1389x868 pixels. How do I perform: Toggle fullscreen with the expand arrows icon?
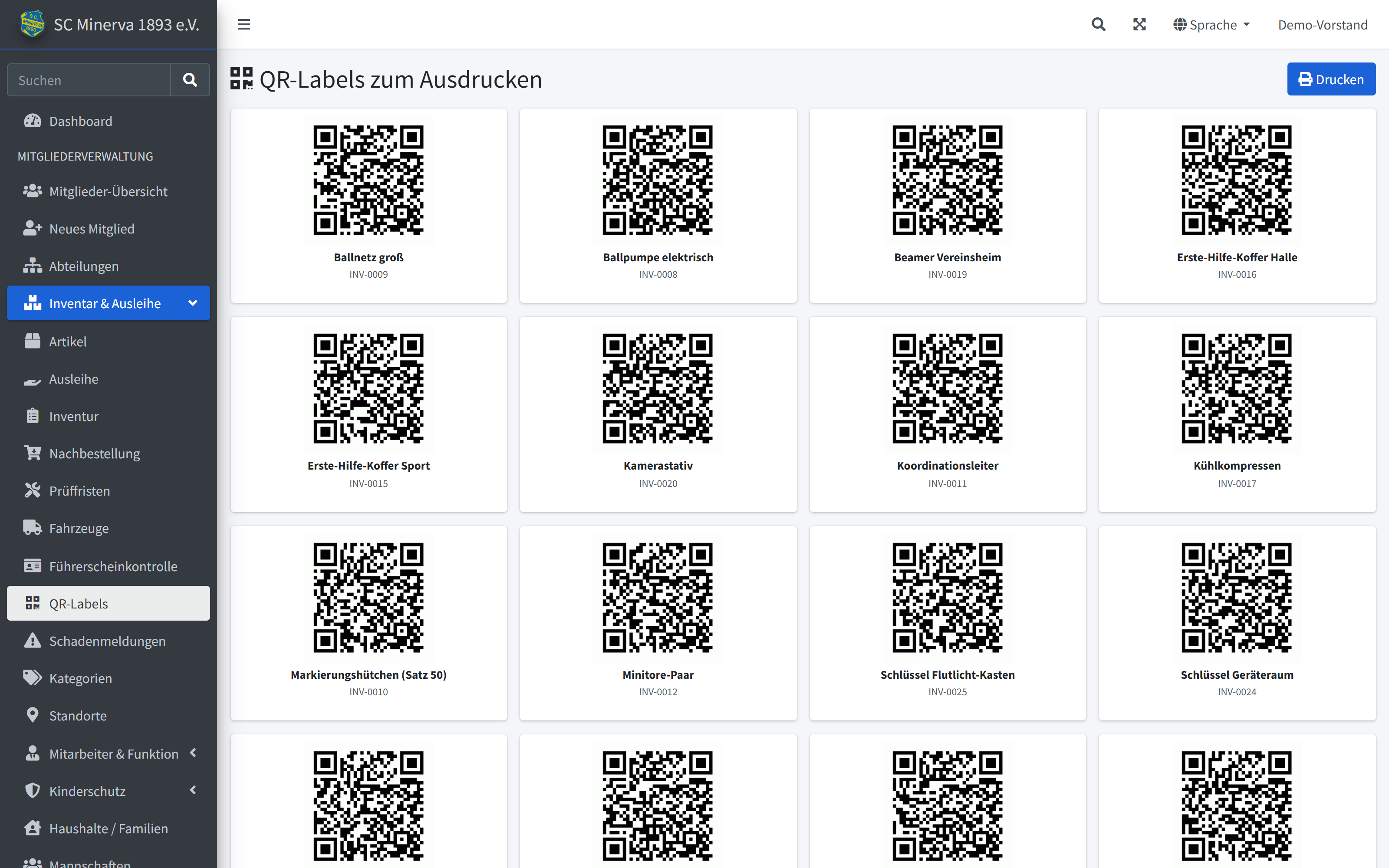[x=1139, y=25]
